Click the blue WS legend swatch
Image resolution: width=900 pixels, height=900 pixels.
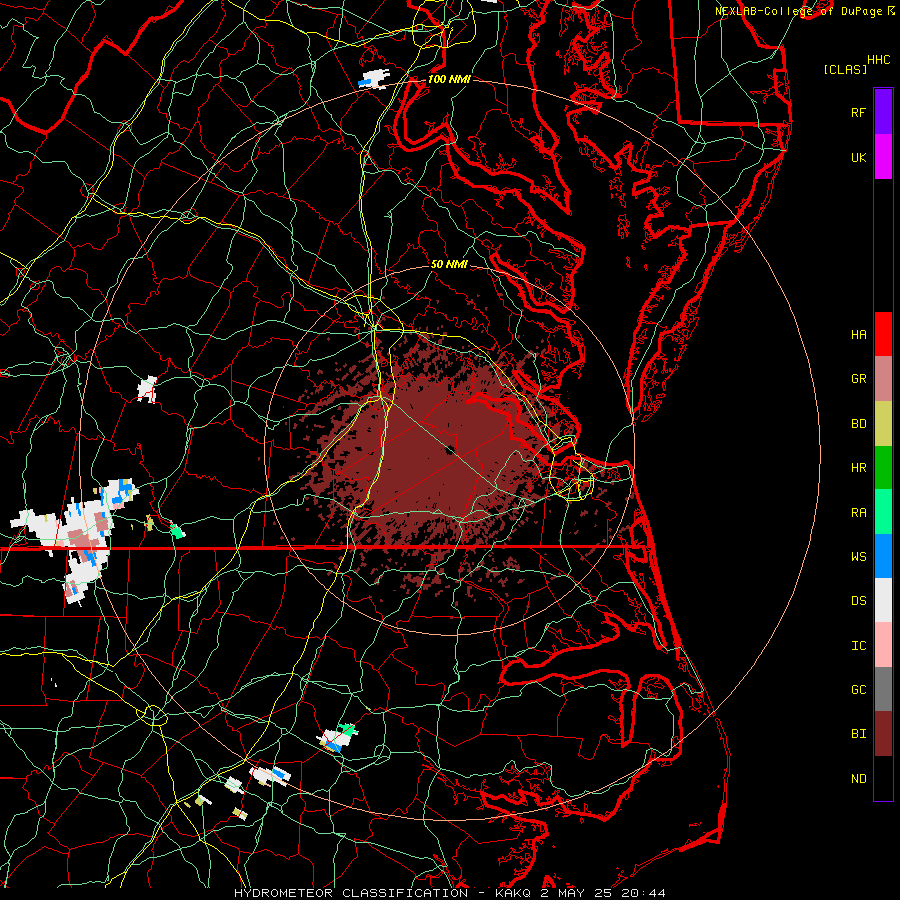[883, 556]
